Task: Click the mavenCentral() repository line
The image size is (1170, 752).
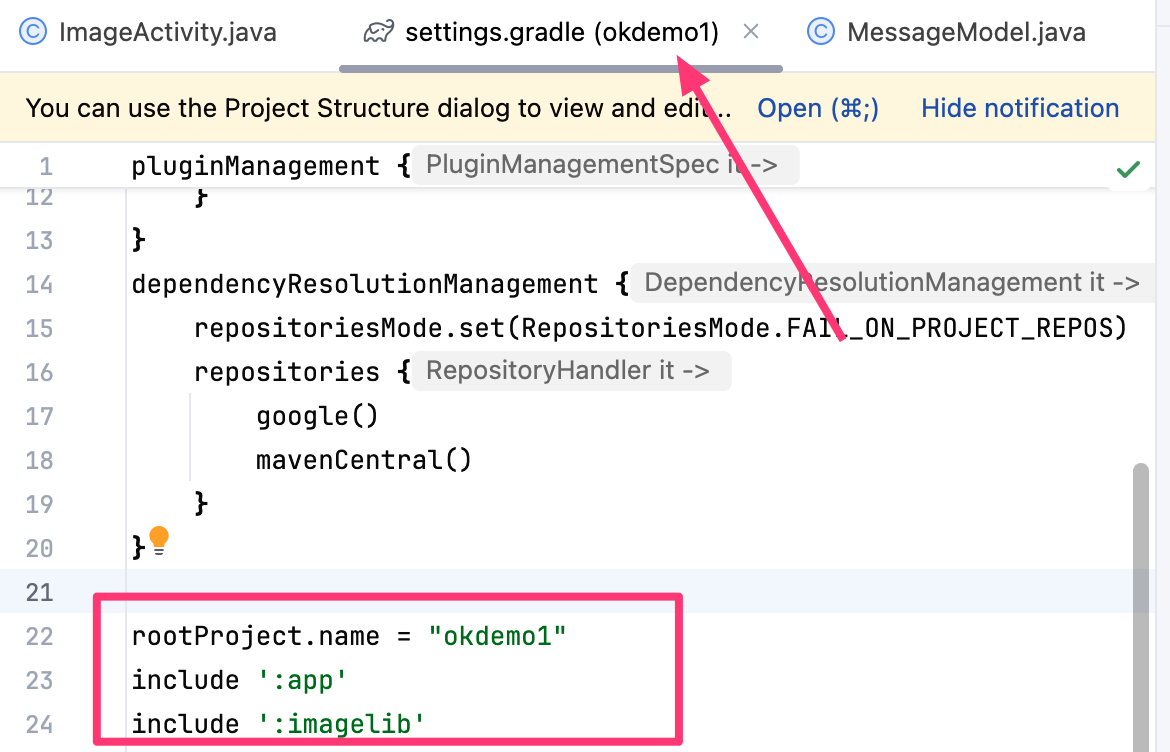Action: (363, 460)
